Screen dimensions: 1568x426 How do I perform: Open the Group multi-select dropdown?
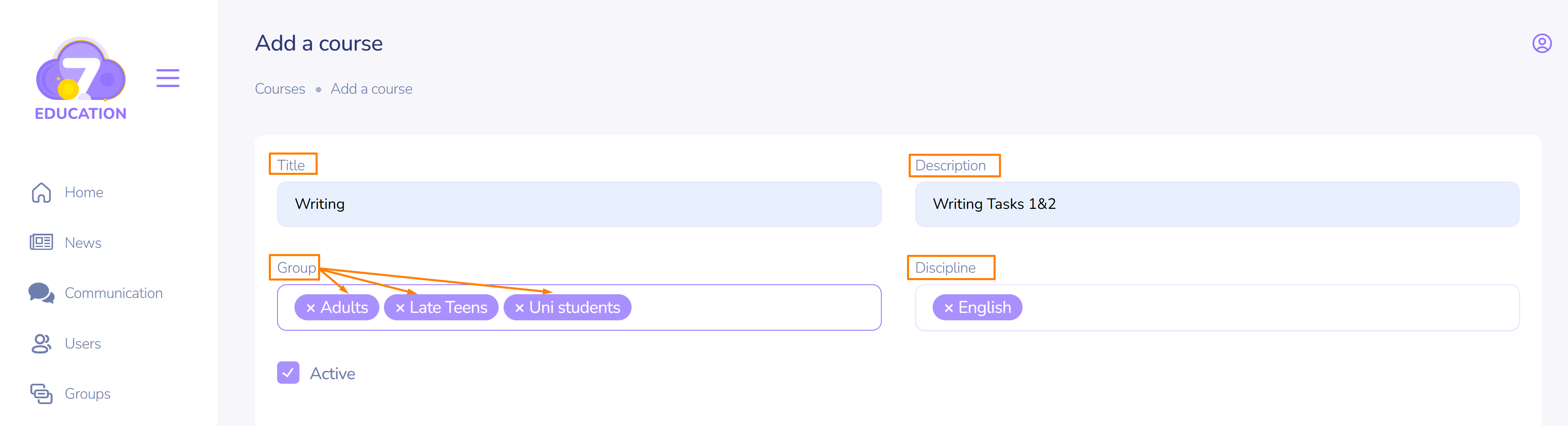click(755, 308)
